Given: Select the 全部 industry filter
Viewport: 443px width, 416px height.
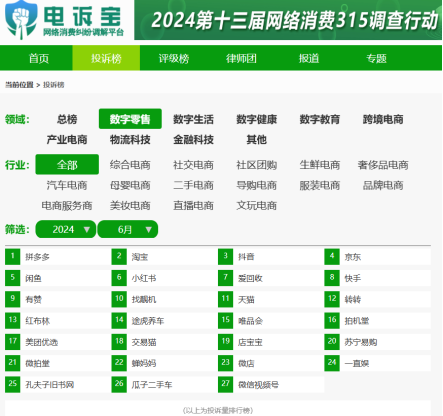Looking at the screenshot, I should [x=67, y=164].
